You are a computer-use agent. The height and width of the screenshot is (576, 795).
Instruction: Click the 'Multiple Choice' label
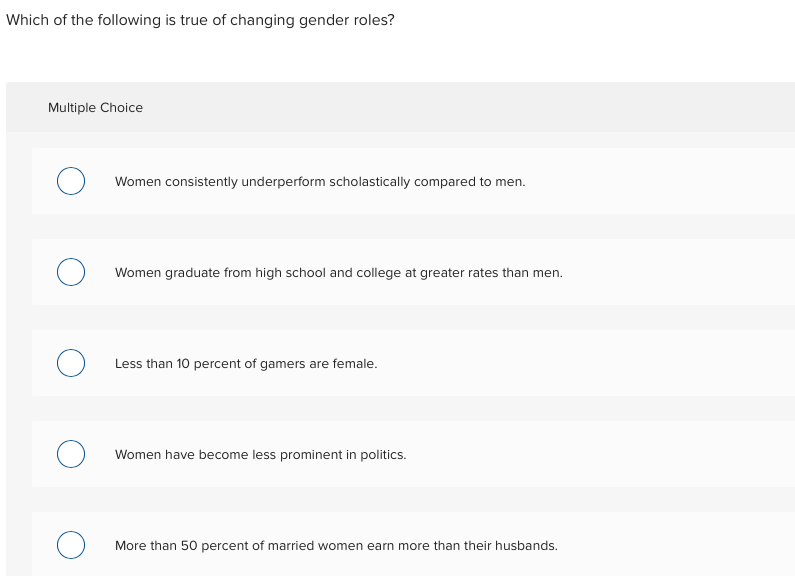click(95, 108)
